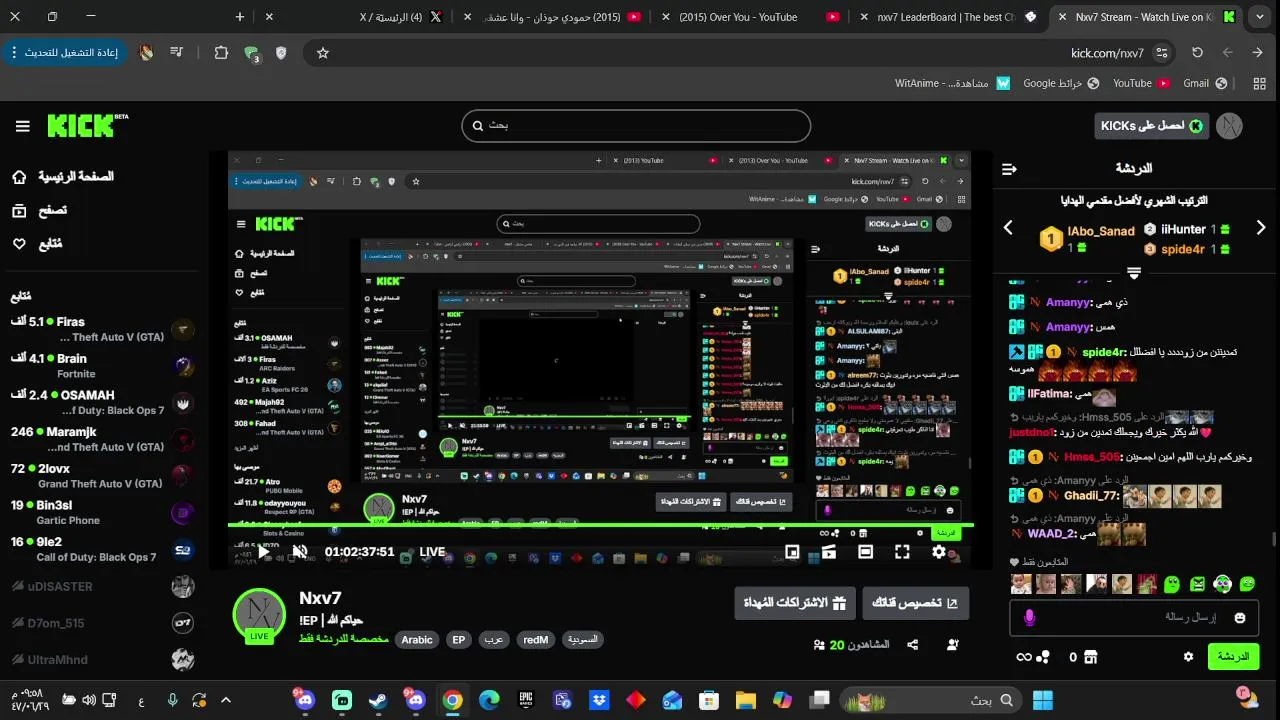Select the Arabic tag
This screenshot has width=1280, height=720.
tap(417, 640)
